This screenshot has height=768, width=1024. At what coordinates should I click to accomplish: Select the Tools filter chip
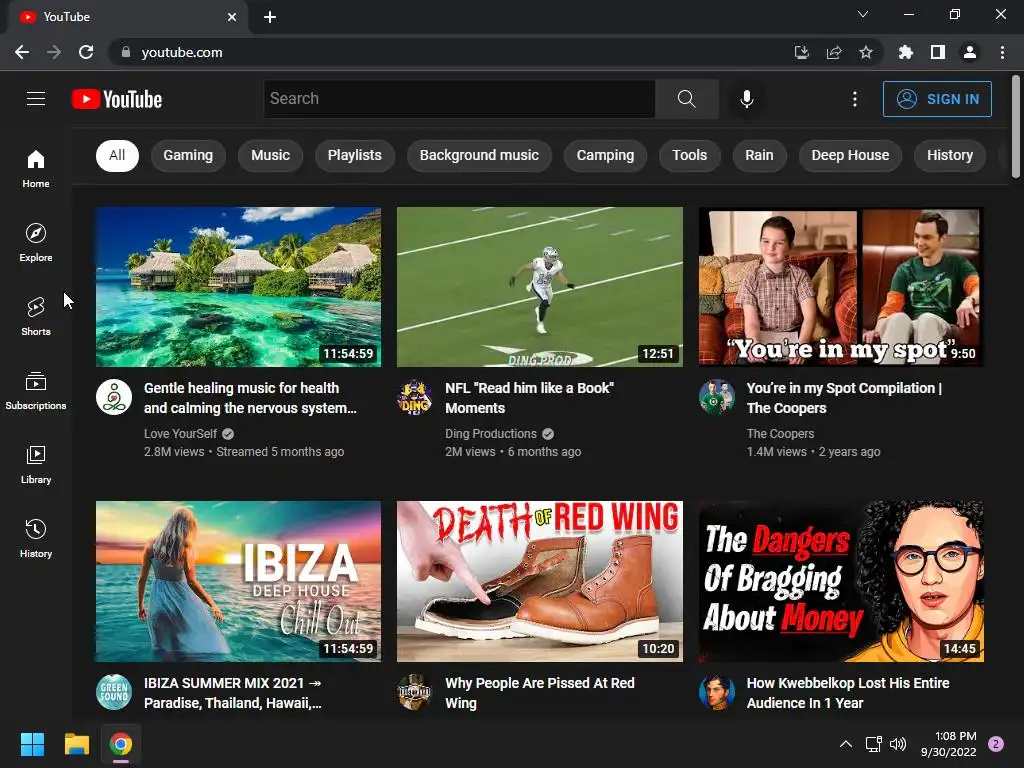690,155
